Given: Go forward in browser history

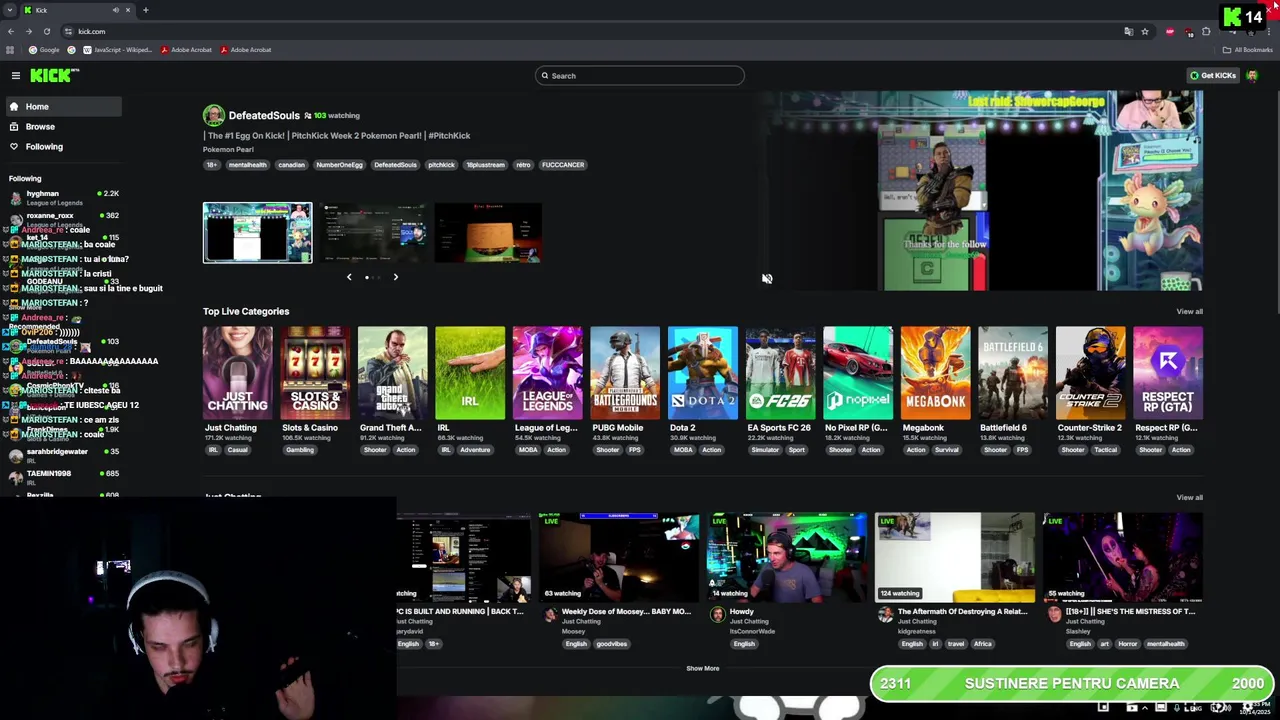Looking at the screenshot, I should click(28, 31).
